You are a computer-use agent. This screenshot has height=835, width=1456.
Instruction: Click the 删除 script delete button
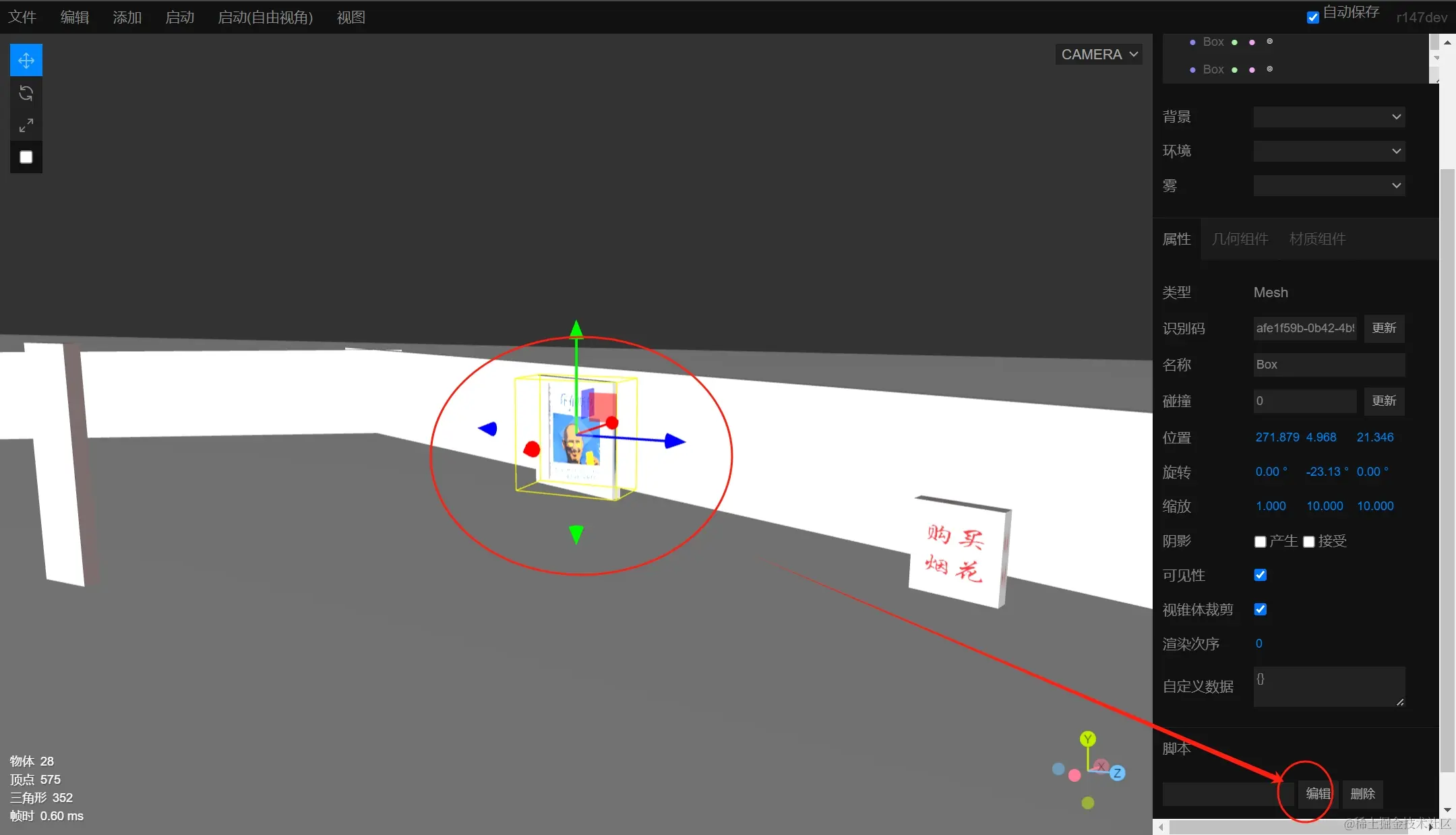tap(1362, 794)
